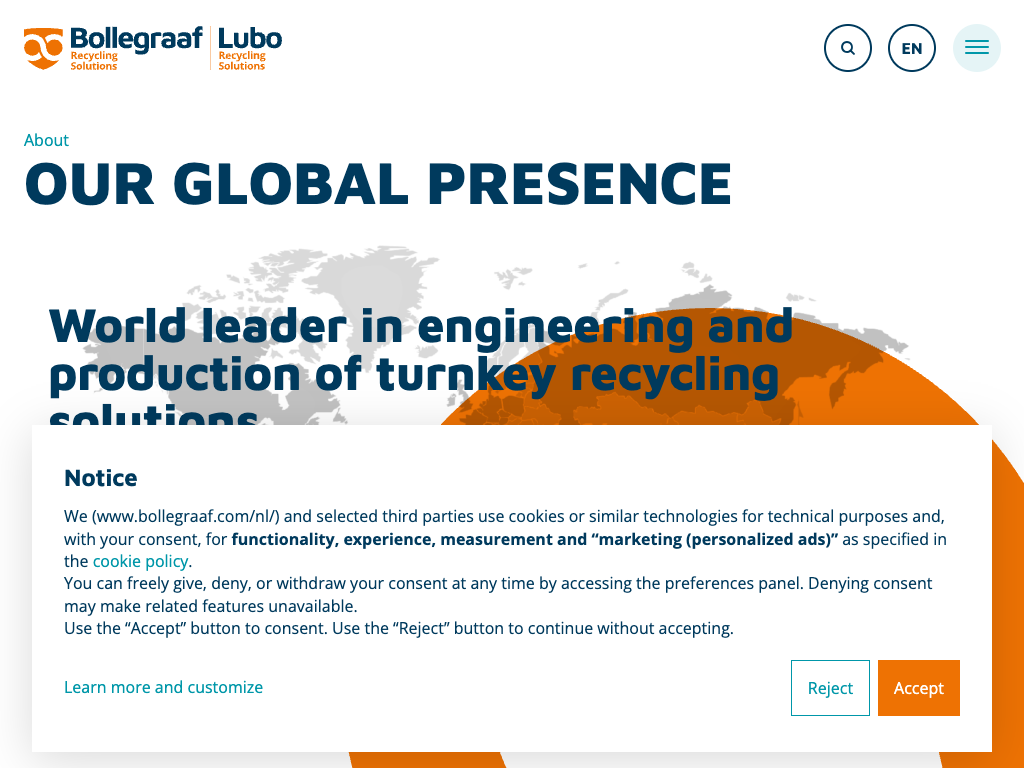Go to the About breadcrumb link
The image size is (1024, 768).
point(46,140)
